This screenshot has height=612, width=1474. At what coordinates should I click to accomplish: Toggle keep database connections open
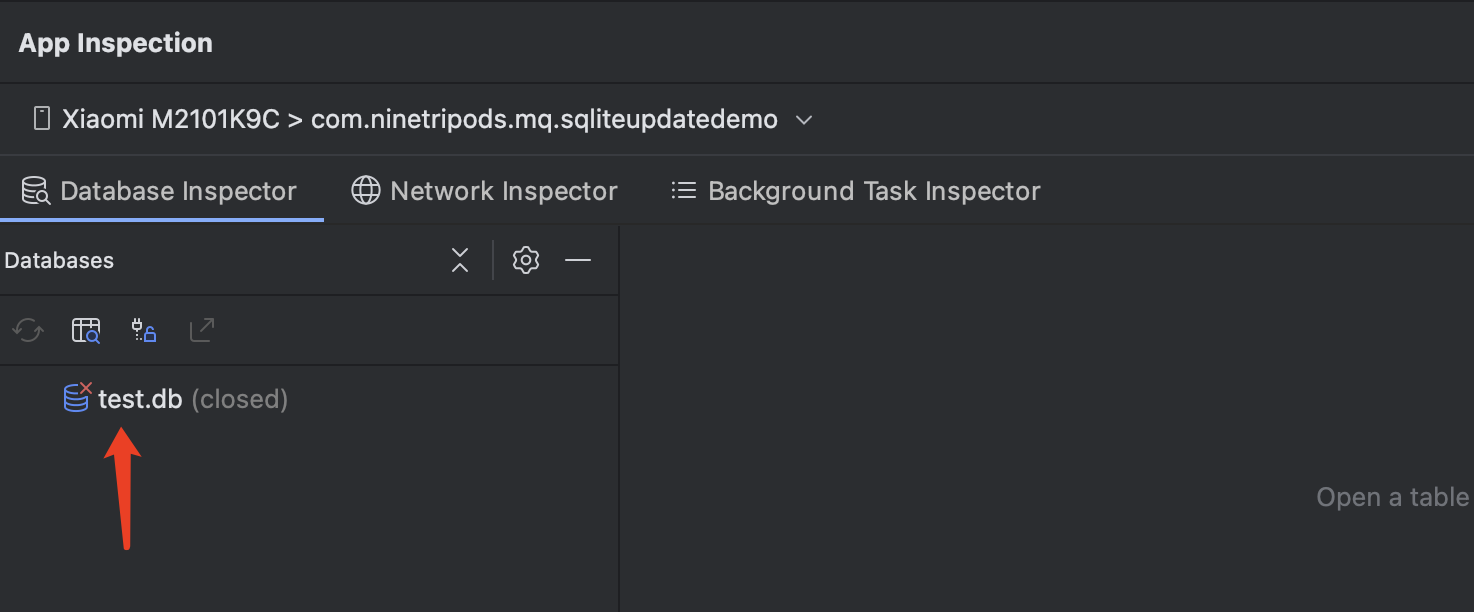[144, 330]
